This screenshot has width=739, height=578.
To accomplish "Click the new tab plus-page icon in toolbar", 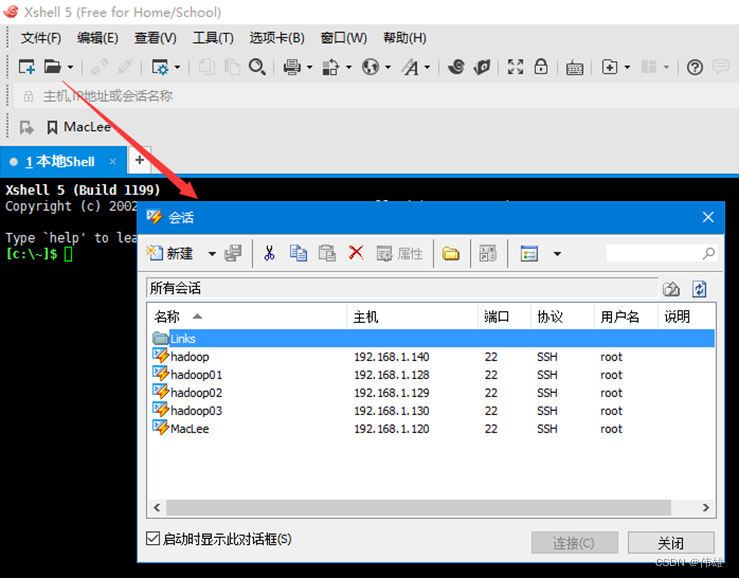I will point(609,67).
